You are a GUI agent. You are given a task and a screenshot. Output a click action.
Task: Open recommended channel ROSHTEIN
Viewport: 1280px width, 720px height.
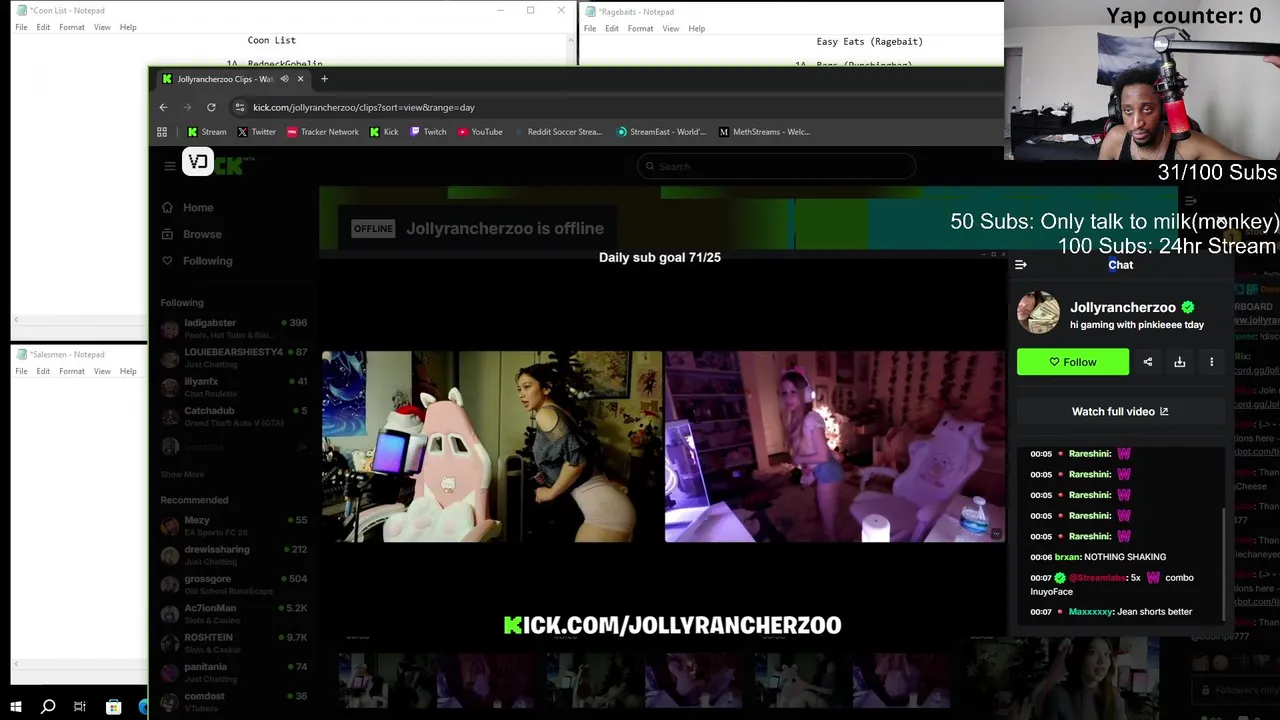tap(233, 642)
